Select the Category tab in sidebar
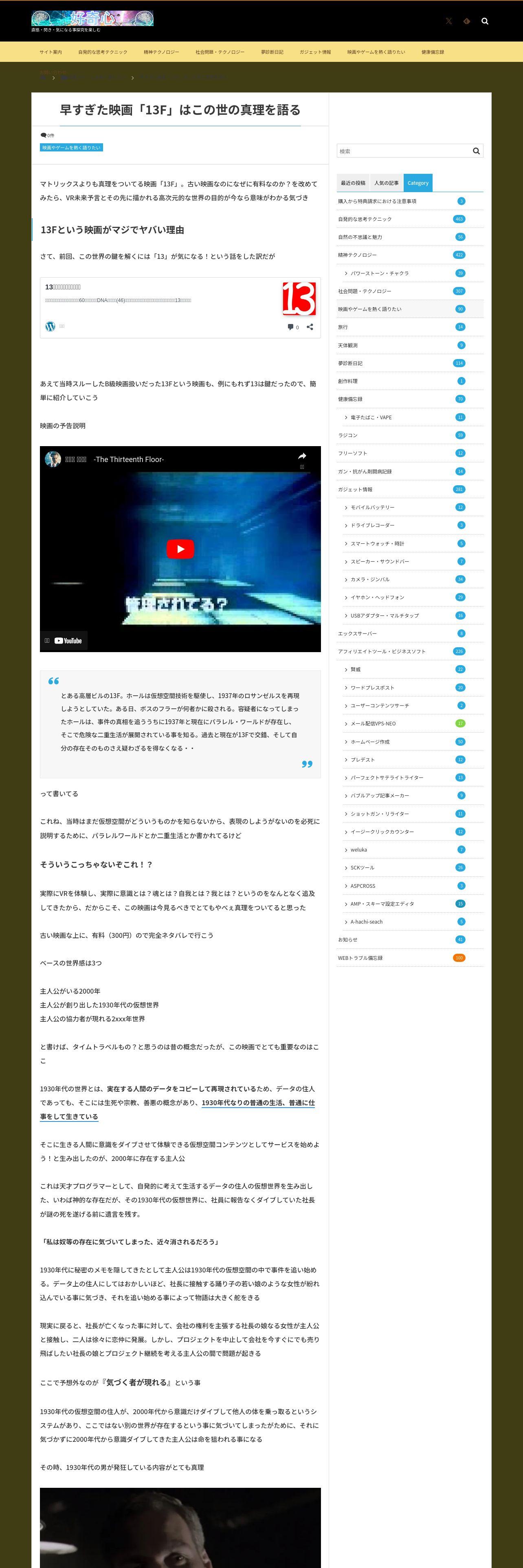The width and height of the screenshot is (523, 1568). (418, 183)
